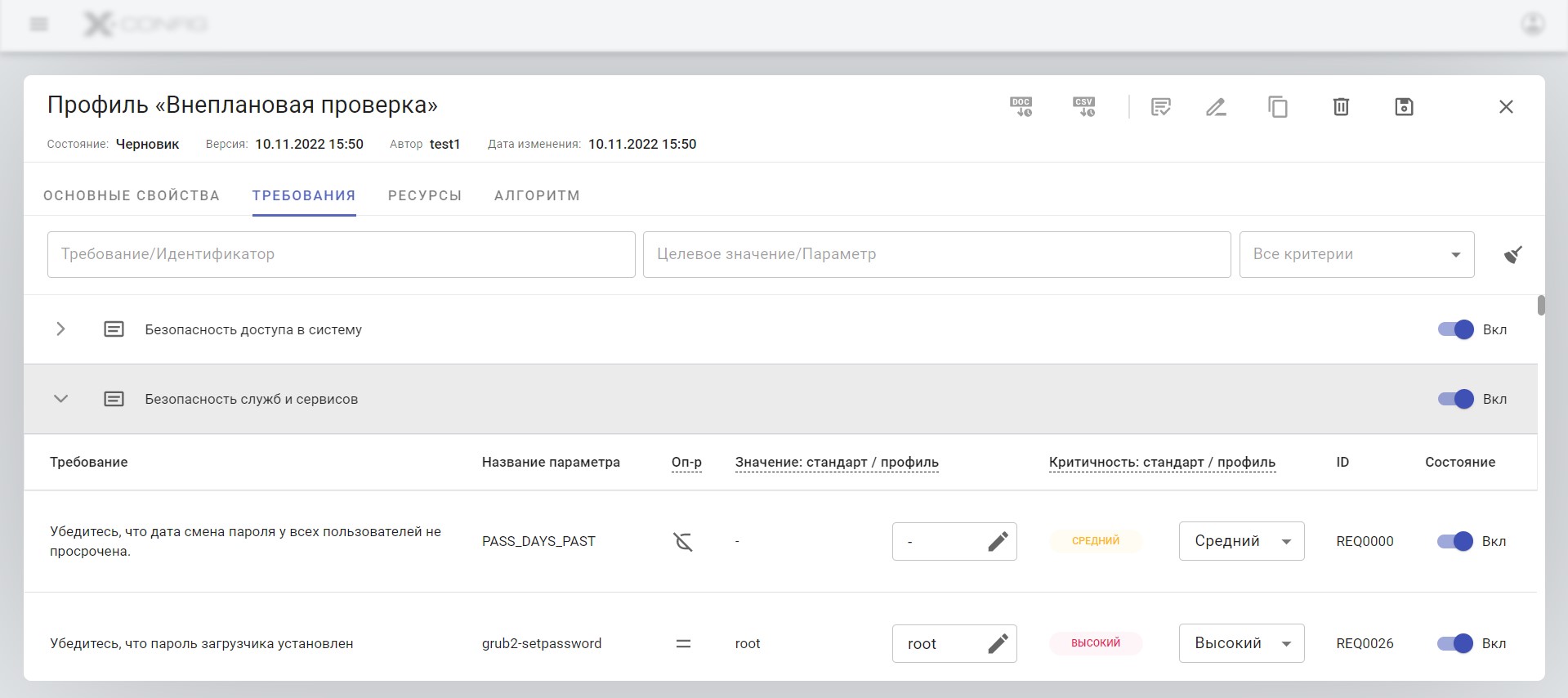Screen dimensions: 1568x698
Task: Export the profile as CSV file
Action: tap(1084, 107)
